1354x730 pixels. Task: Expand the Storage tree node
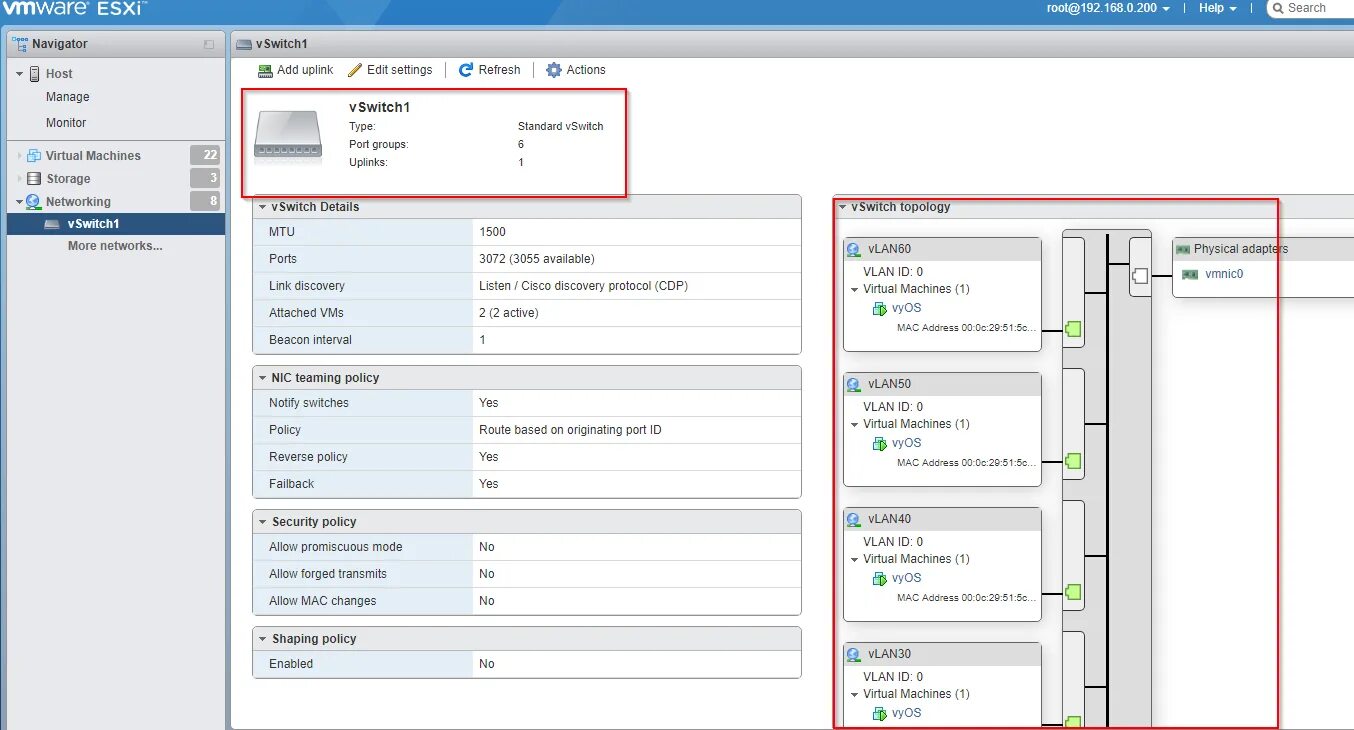(20, 179)
